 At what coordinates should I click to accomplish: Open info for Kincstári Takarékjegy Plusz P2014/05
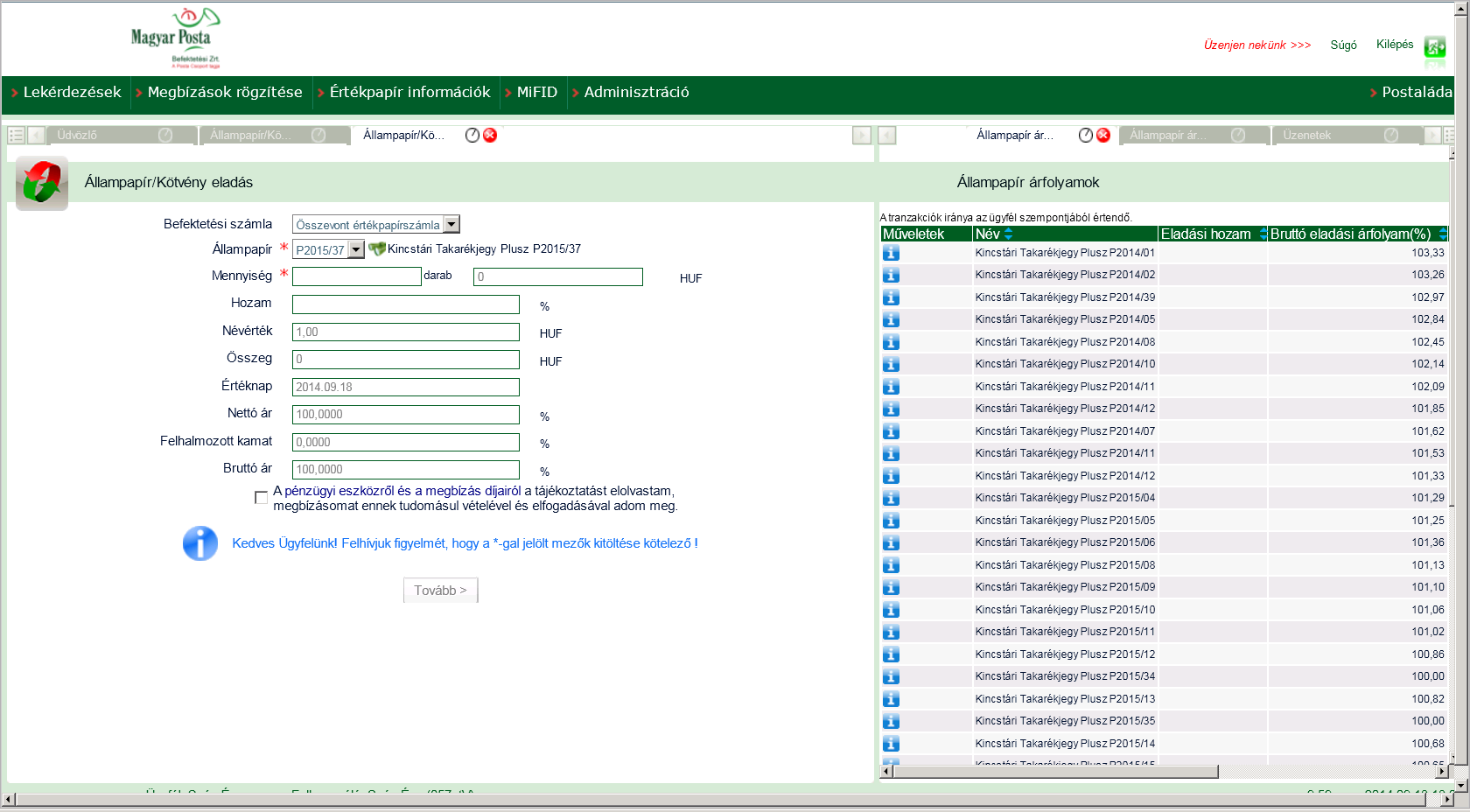click(891, 319)
